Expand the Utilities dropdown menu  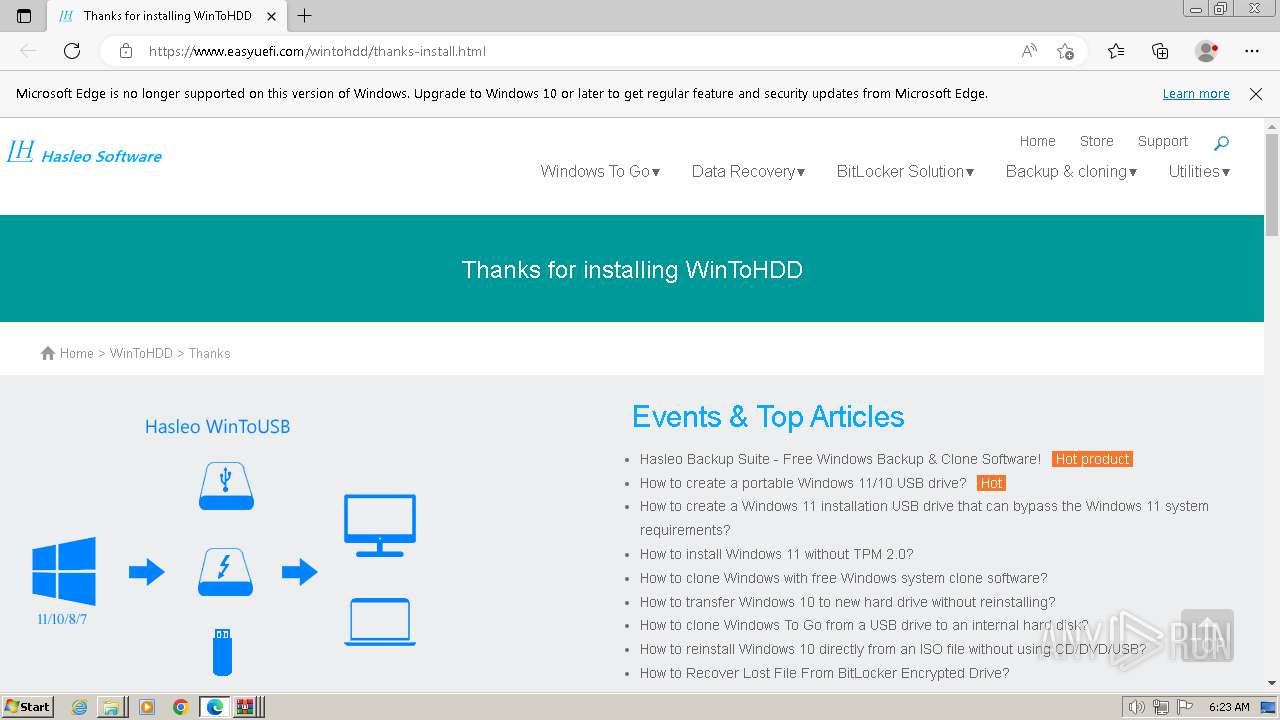(1199, 172)
